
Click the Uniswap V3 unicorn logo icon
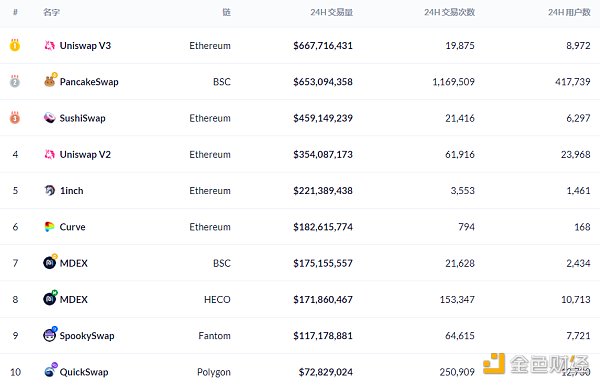point(49,46)
